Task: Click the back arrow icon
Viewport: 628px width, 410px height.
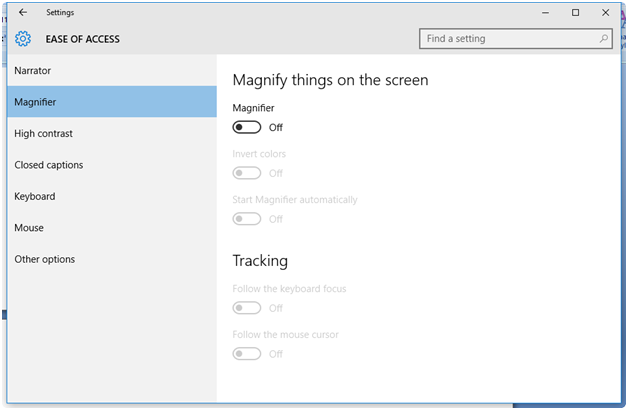Action: click(x=23, y=13)
